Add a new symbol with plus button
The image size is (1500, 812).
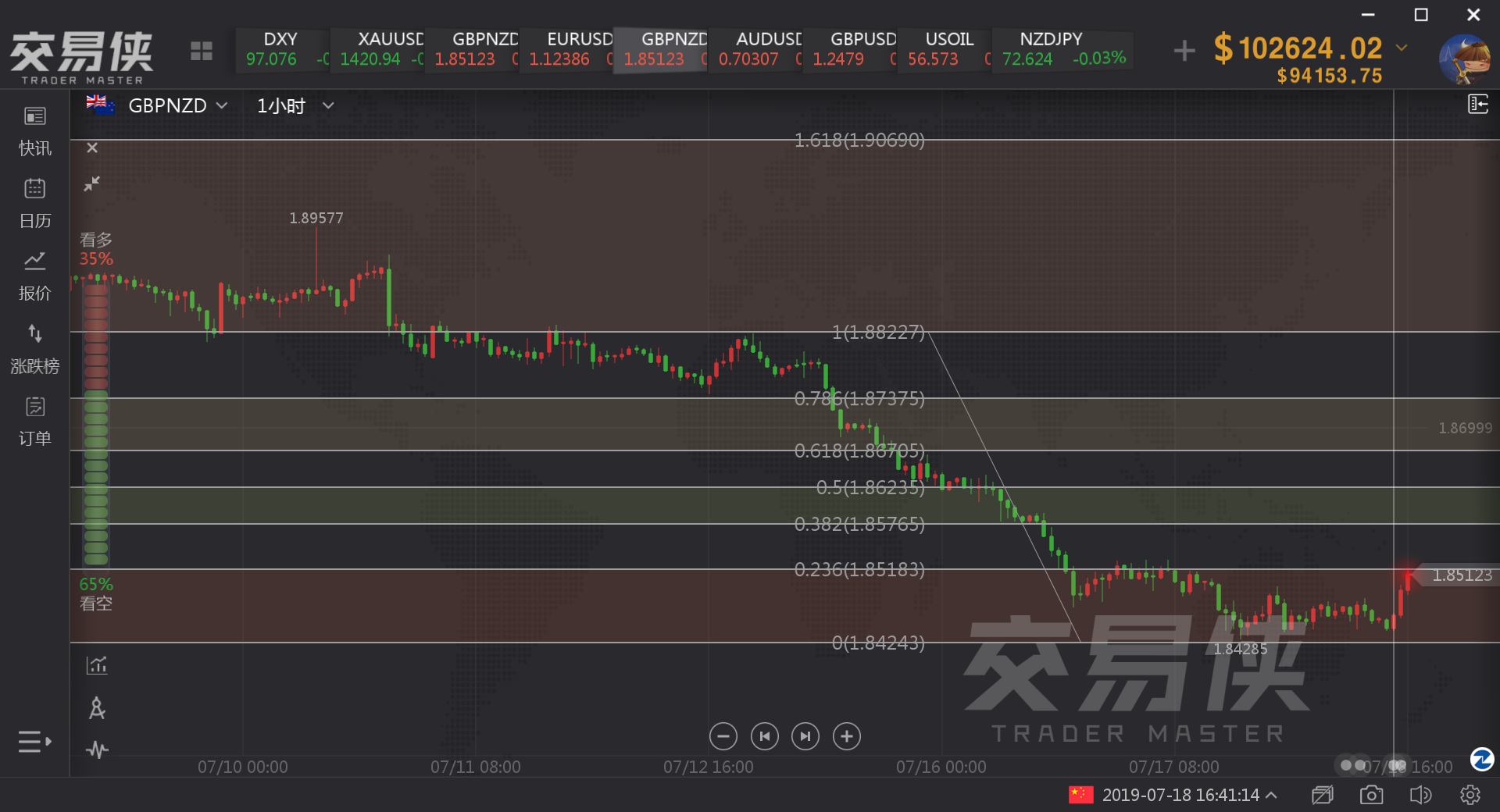(x=1184, y=51)
